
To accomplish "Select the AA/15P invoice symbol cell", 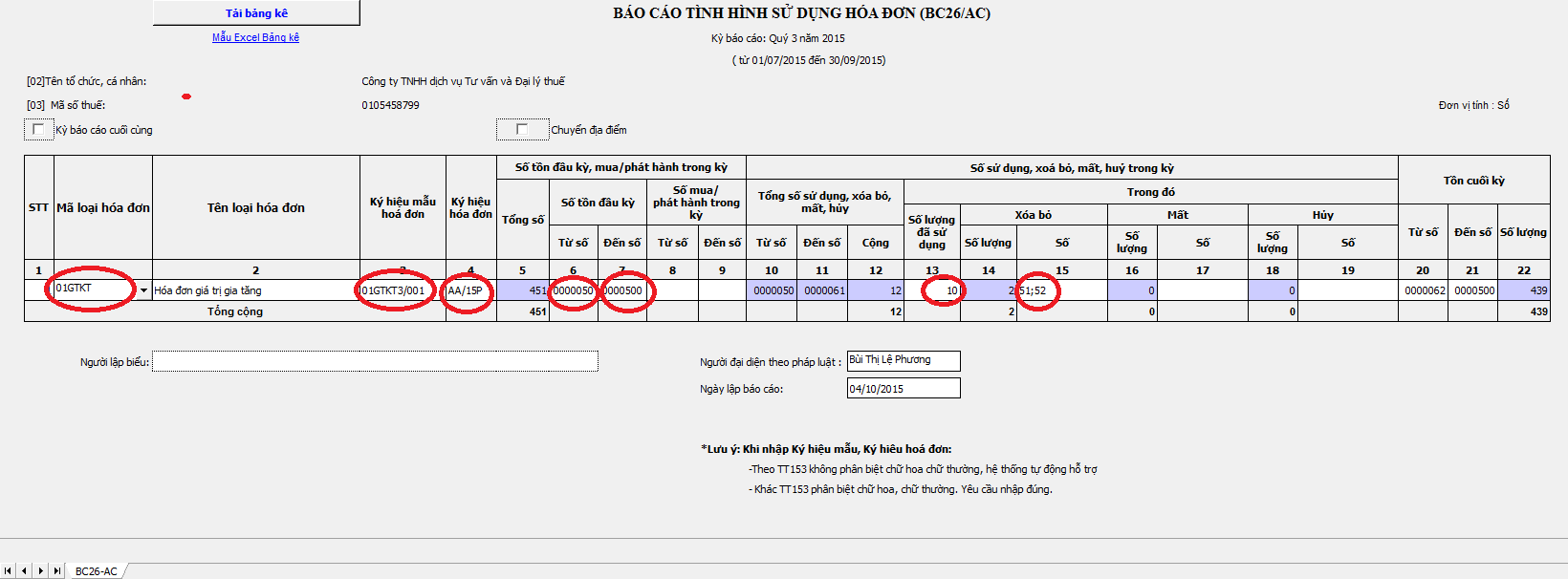I will coord(469,290).
